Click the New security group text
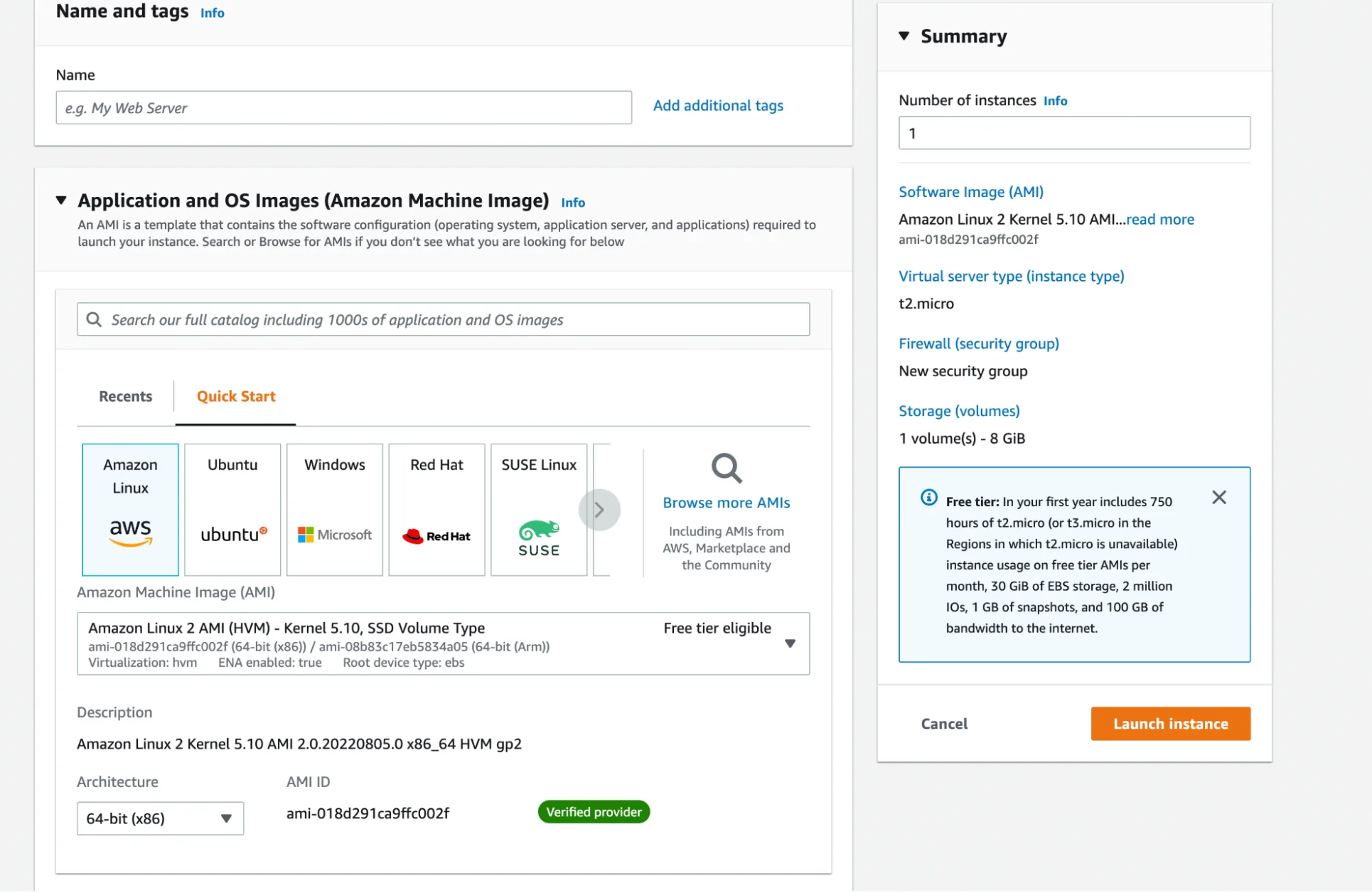The width and height of the screenshot is (1372, 892). click(x=963, y=371)
